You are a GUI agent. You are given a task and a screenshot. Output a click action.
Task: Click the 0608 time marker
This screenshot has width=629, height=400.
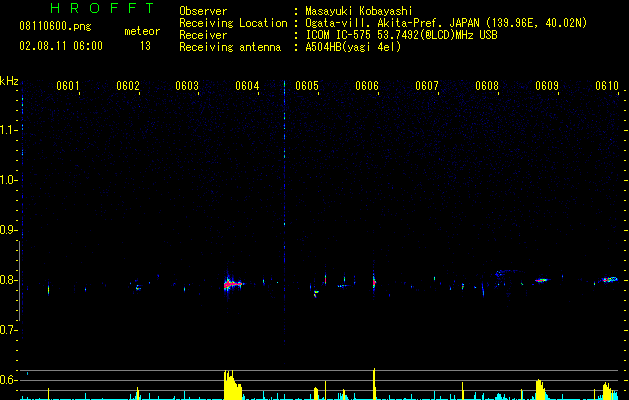pyautogui.click(x=487, y=86)
